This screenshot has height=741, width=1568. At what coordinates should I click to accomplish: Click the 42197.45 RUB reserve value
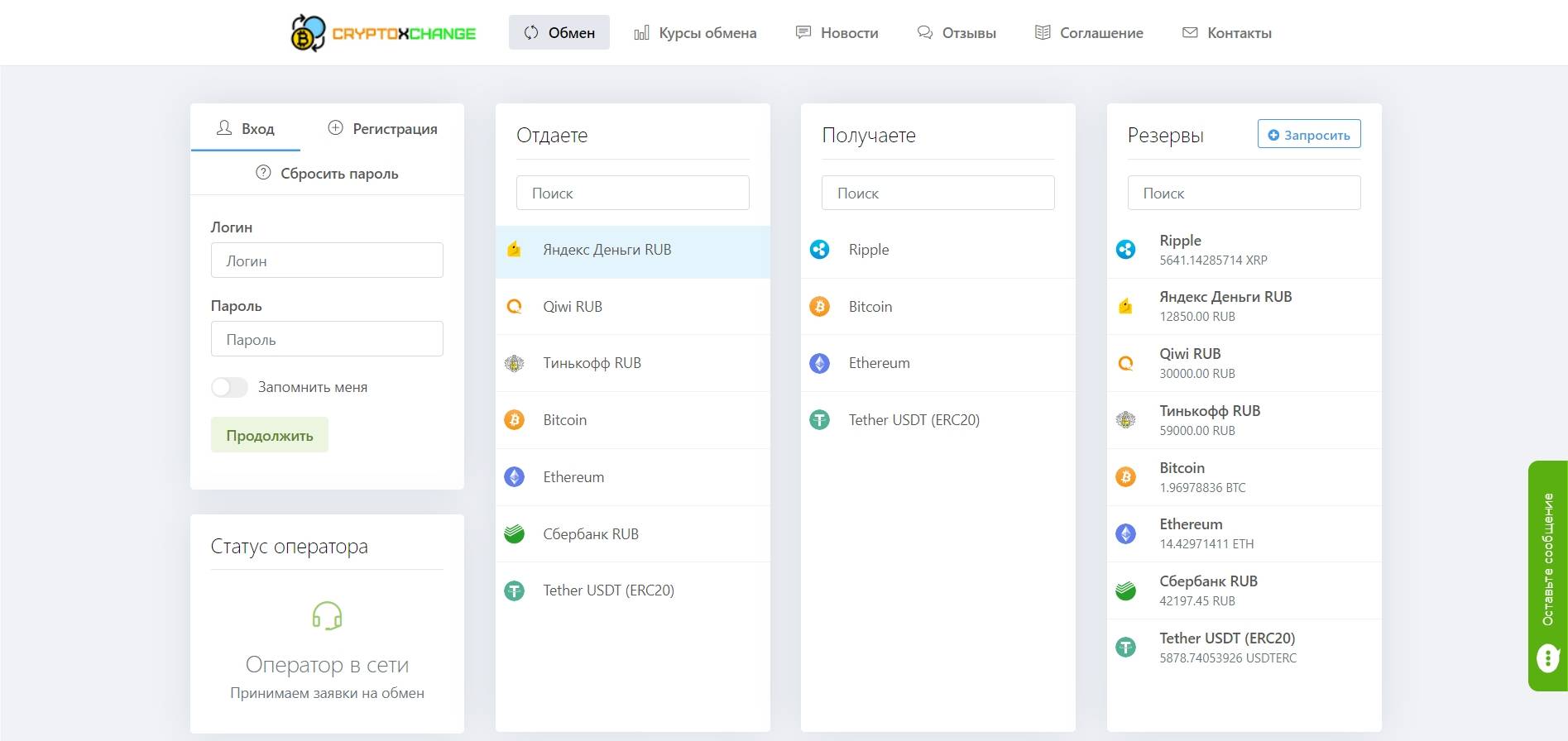(1197, 601)
